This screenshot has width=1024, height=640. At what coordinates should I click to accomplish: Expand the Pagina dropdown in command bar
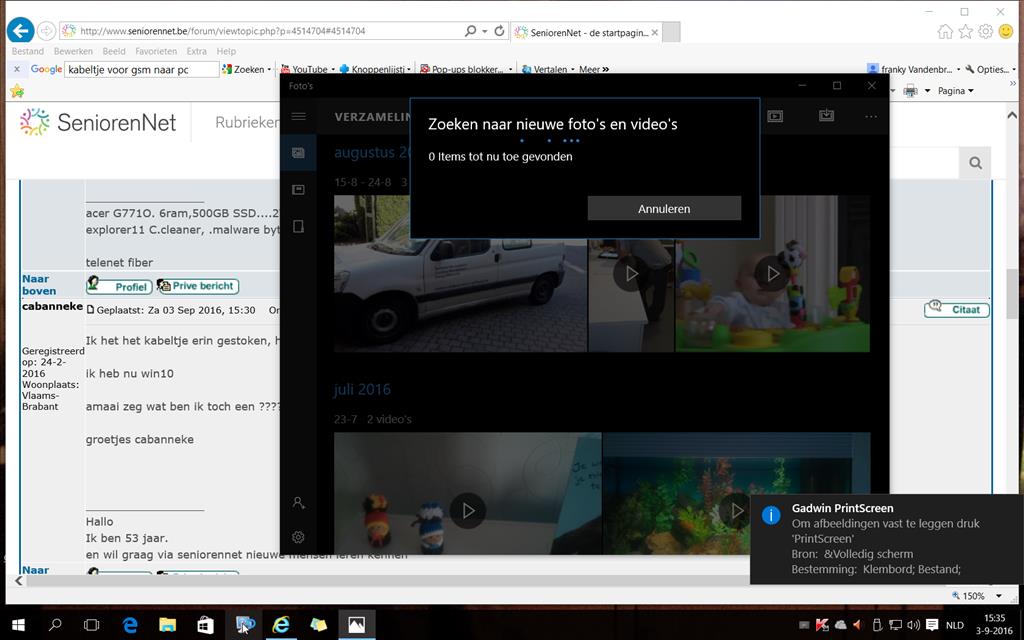(x=956, y=91)
